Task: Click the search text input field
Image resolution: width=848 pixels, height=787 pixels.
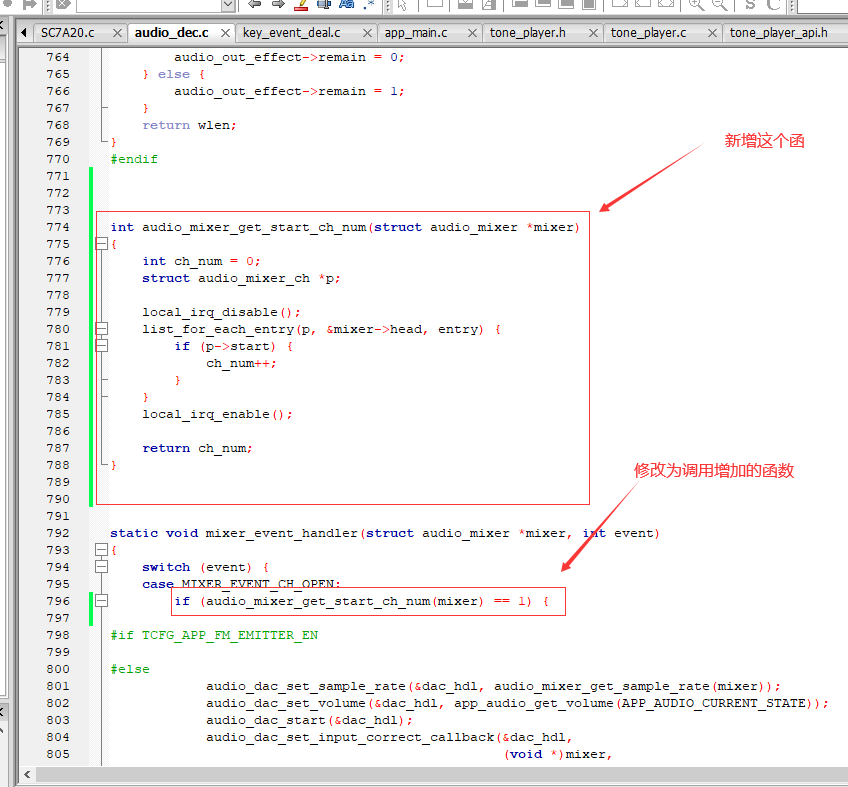Action: (149, 5)
